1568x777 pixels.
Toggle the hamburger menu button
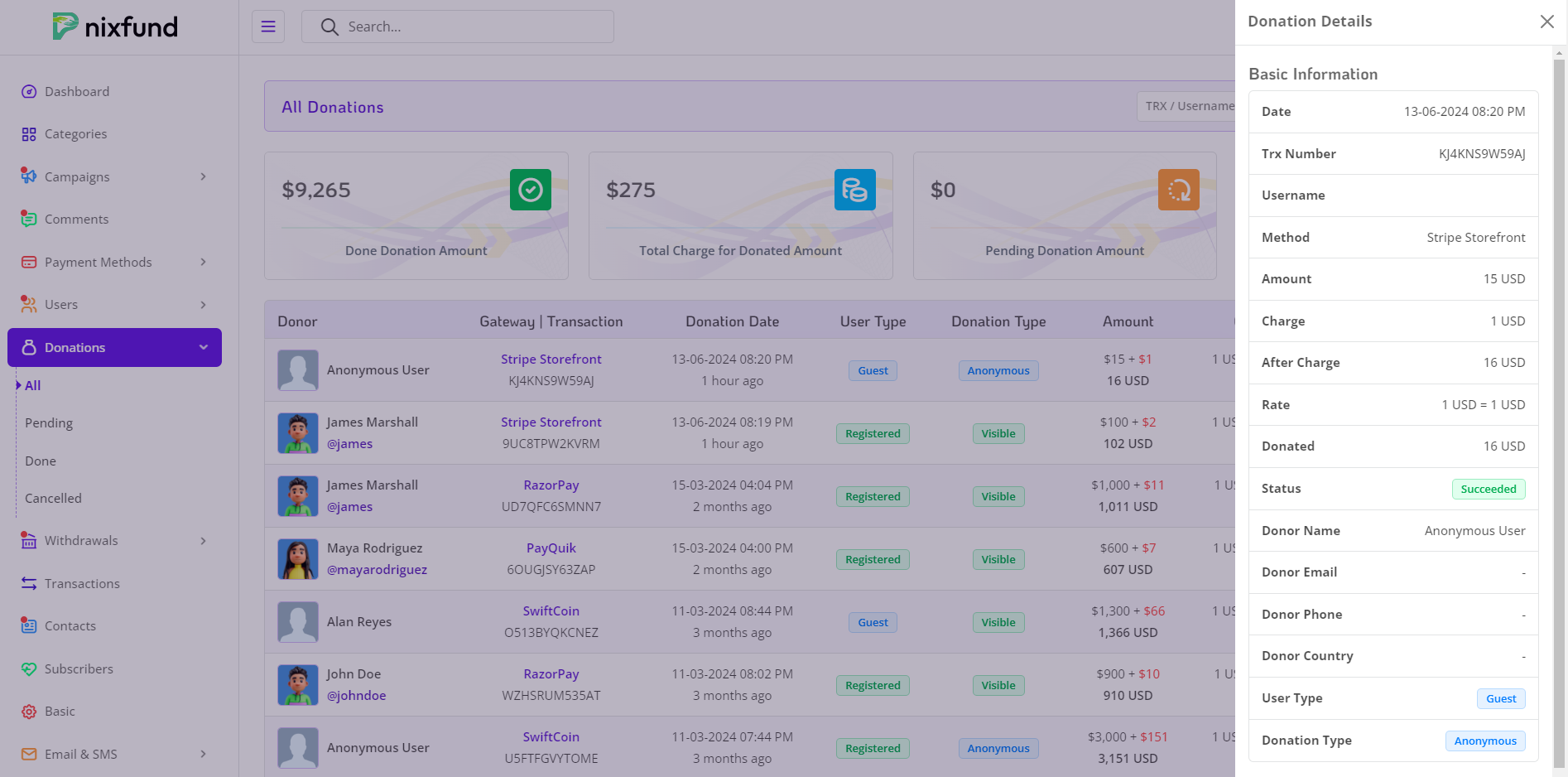(268, 27)
